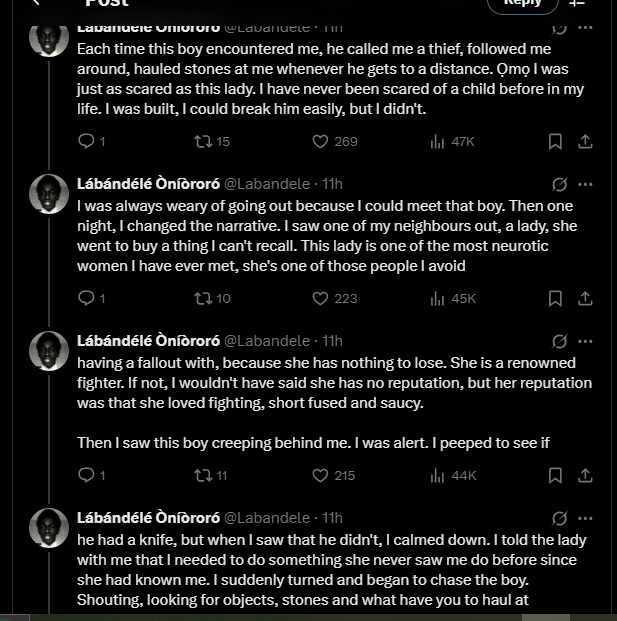View analytics of the 44K views tweet
Viewport: 617px width, 621px height.
pos(437,476)
